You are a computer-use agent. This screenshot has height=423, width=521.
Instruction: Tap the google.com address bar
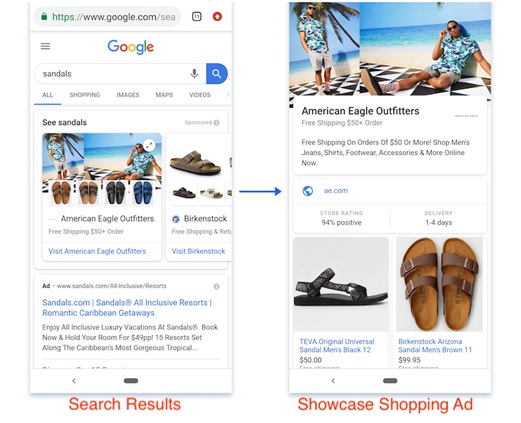(x=107, y=16)
